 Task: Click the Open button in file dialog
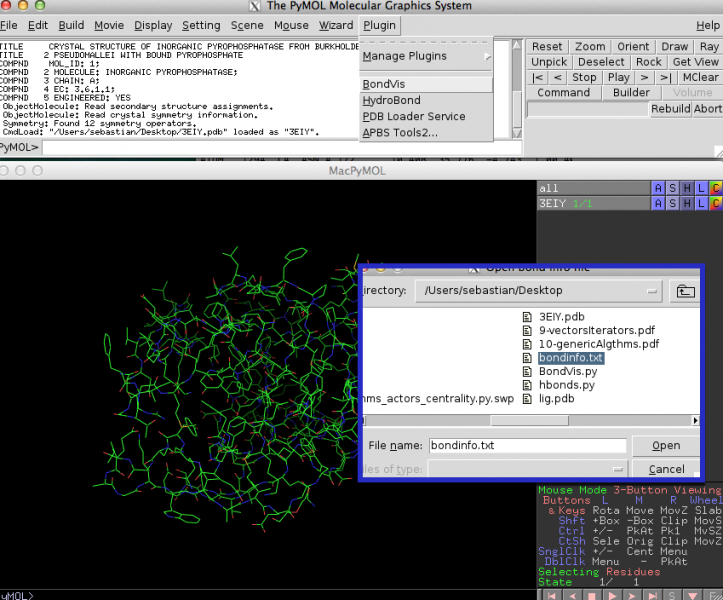point(666,446)
